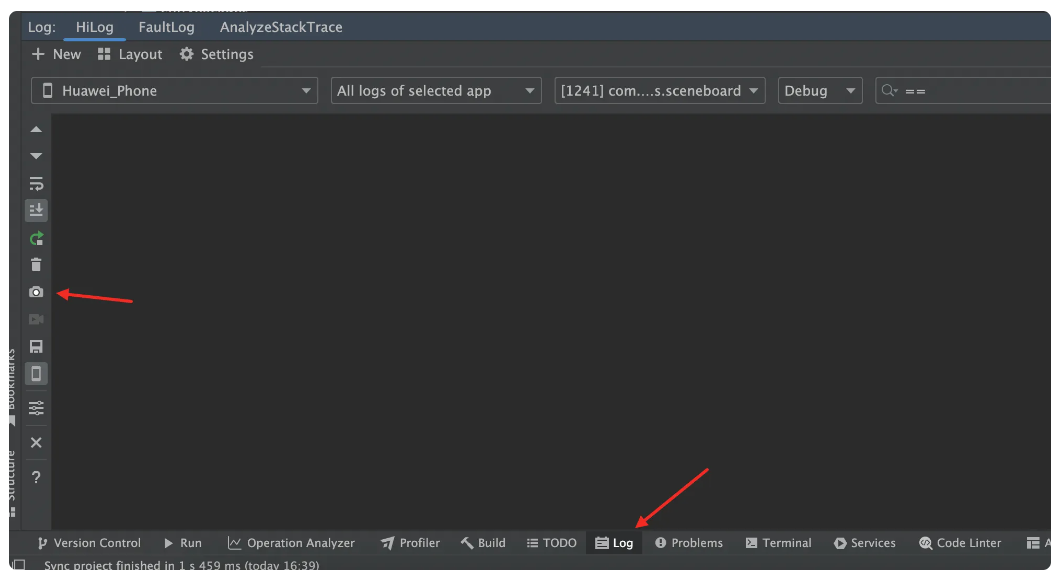
Task: Clear logs with the trash icon
Action: point(36,265)
